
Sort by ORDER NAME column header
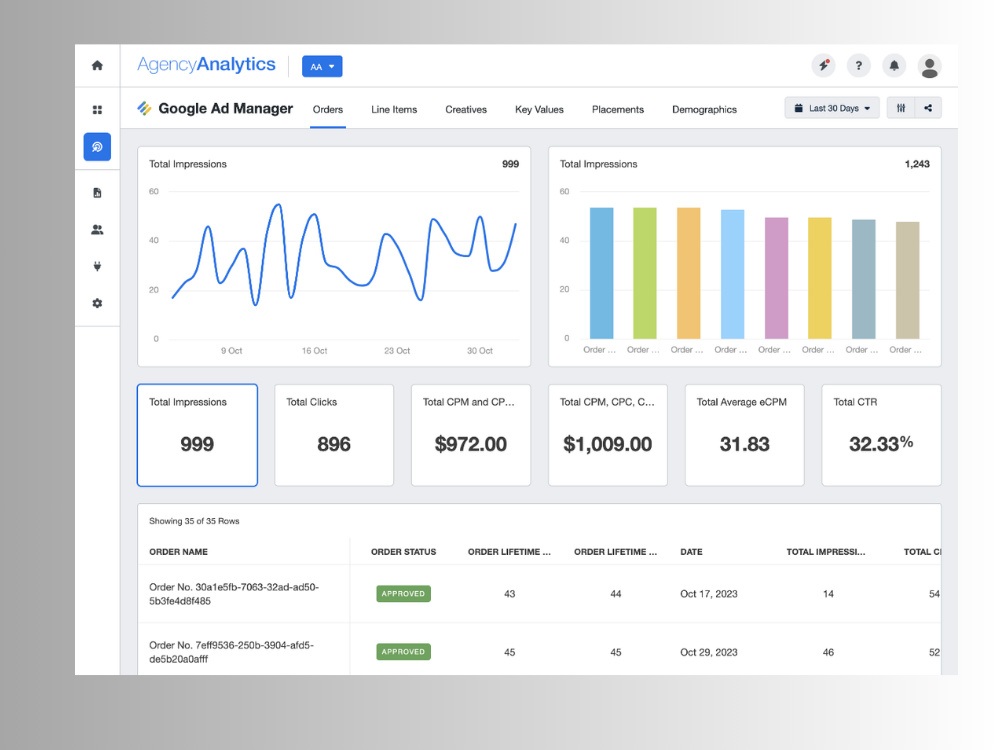[x=179, y=552]
